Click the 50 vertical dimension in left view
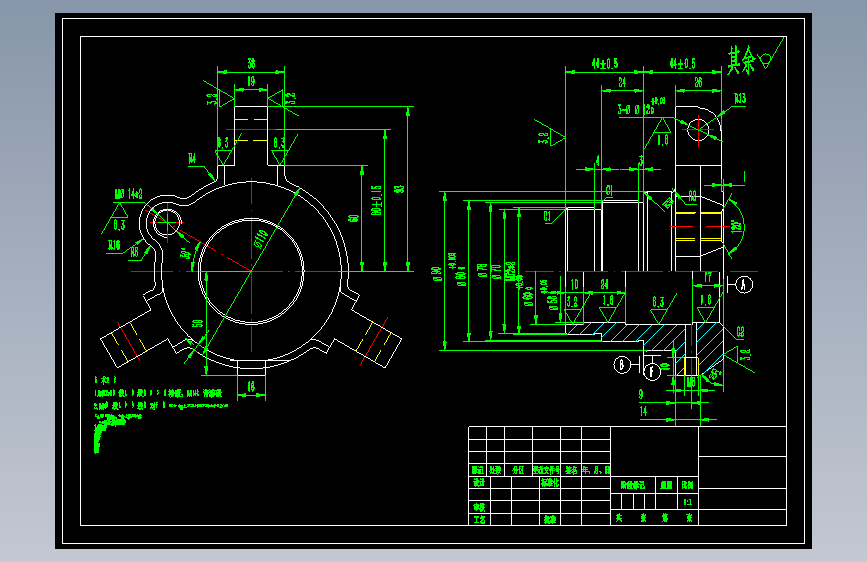The width and height of the screenshot is (867, 562). point(197,323)
